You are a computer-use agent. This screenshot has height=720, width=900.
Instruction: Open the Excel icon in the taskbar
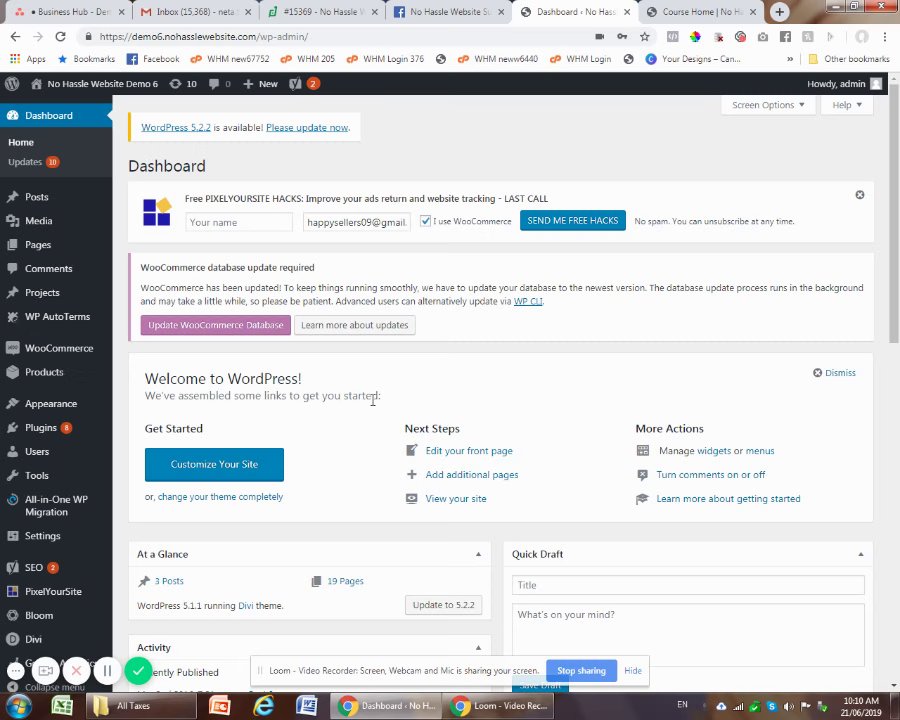click(x=61, y=706)
